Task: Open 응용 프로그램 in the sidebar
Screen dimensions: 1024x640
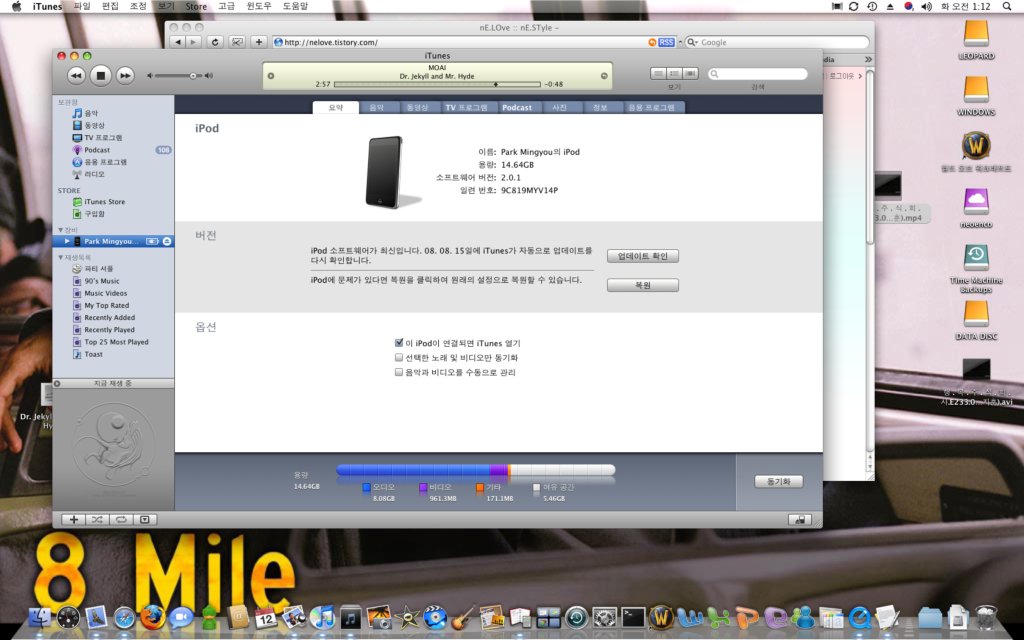Action: pos(99,162)
